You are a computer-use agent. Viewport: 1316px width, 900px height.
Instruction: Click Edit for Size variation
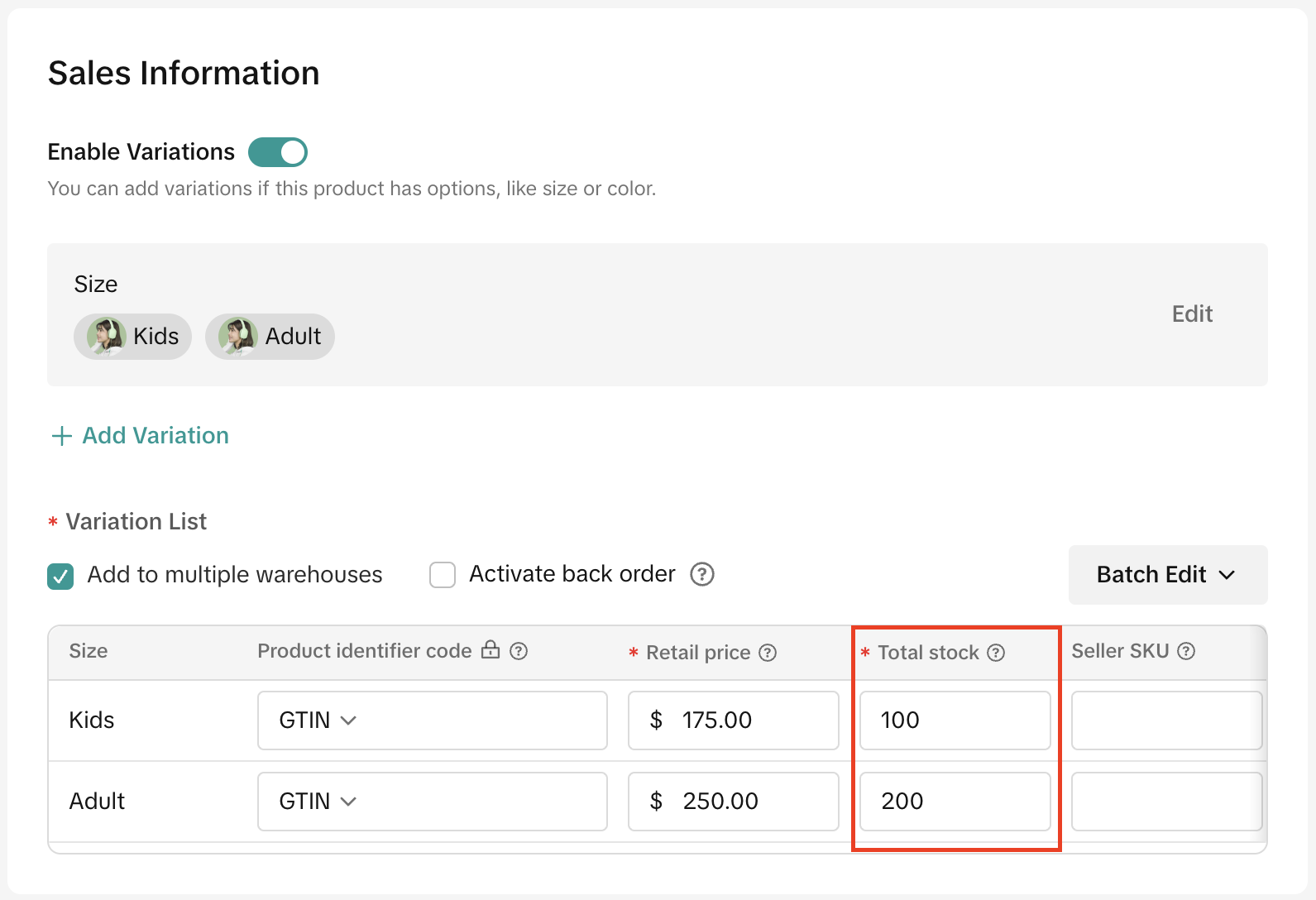coord(1191,314)
